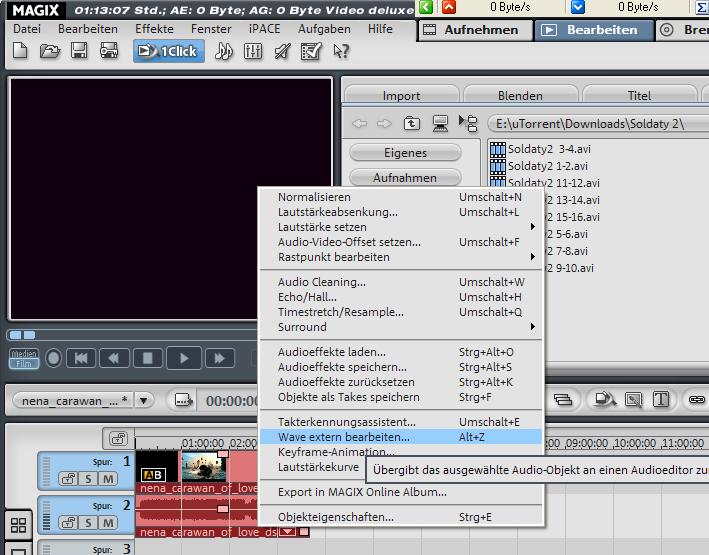This screenshot has height=555, width=709.
Task: Click the context help arrow icon
Action: point(342,50)
